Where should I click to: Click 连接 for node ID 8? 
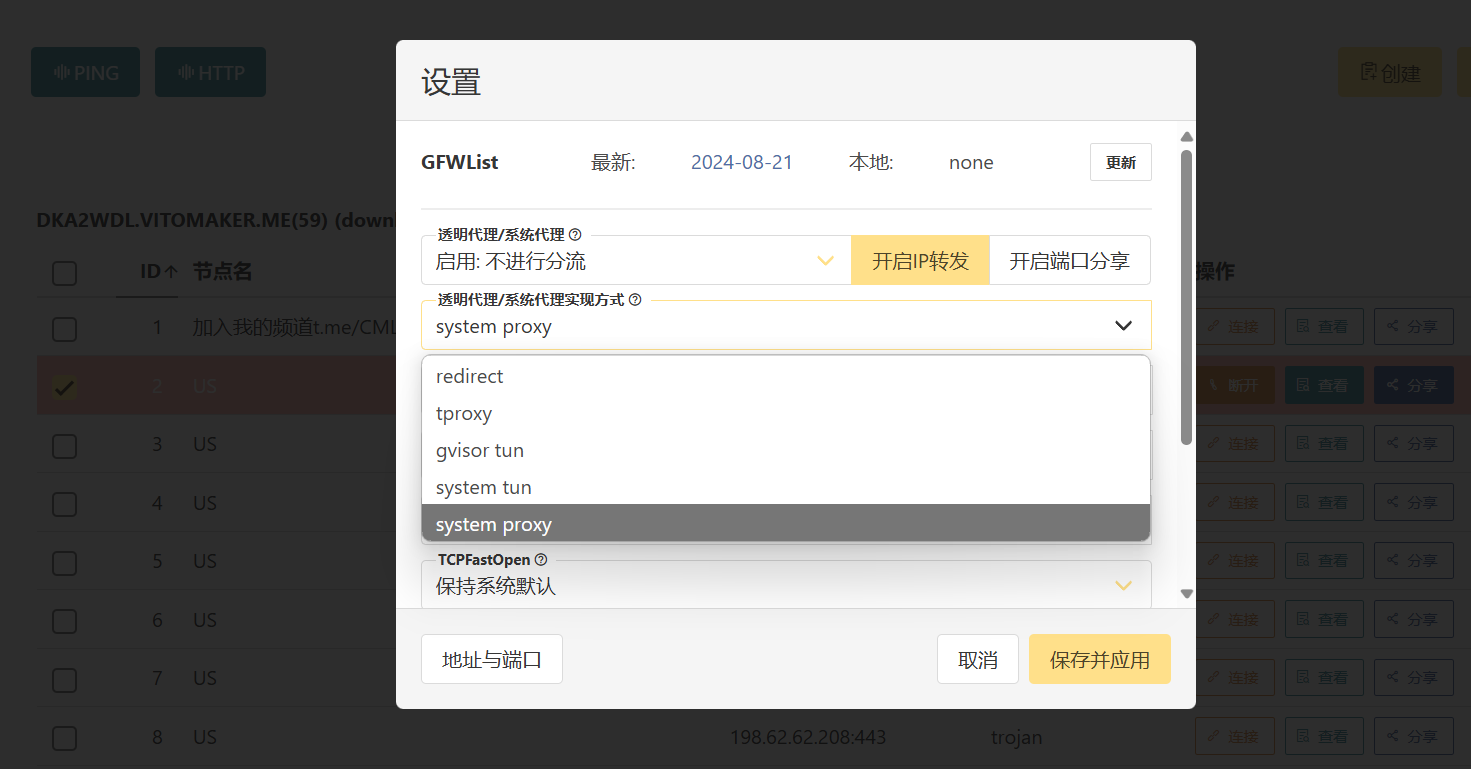click(1234, 736)
